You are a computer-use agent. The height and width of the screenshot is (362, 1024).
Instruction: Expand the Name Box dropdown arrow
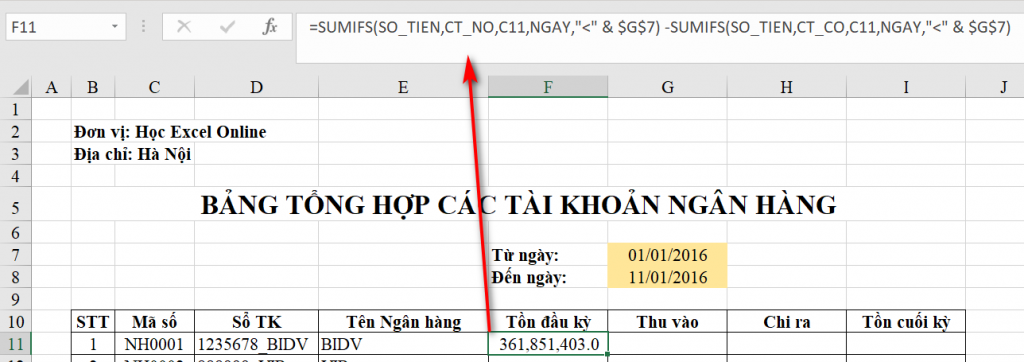tap(114, 27)
